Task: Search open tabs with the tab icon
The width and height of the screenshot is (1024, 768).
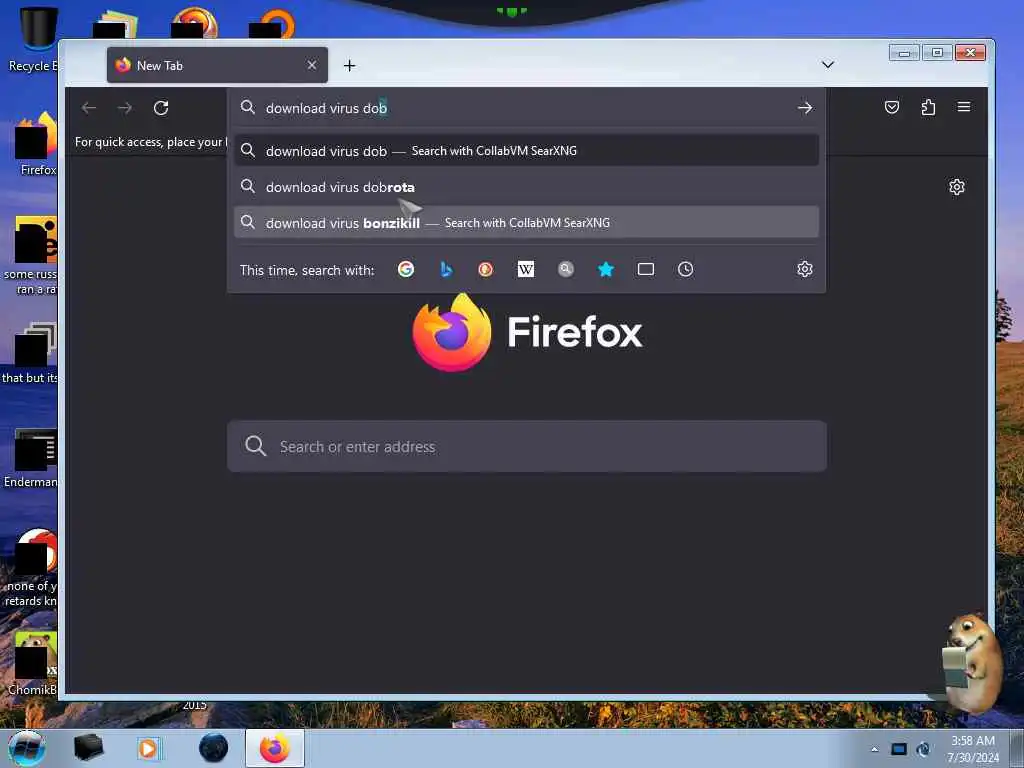Action: point(646,269)
